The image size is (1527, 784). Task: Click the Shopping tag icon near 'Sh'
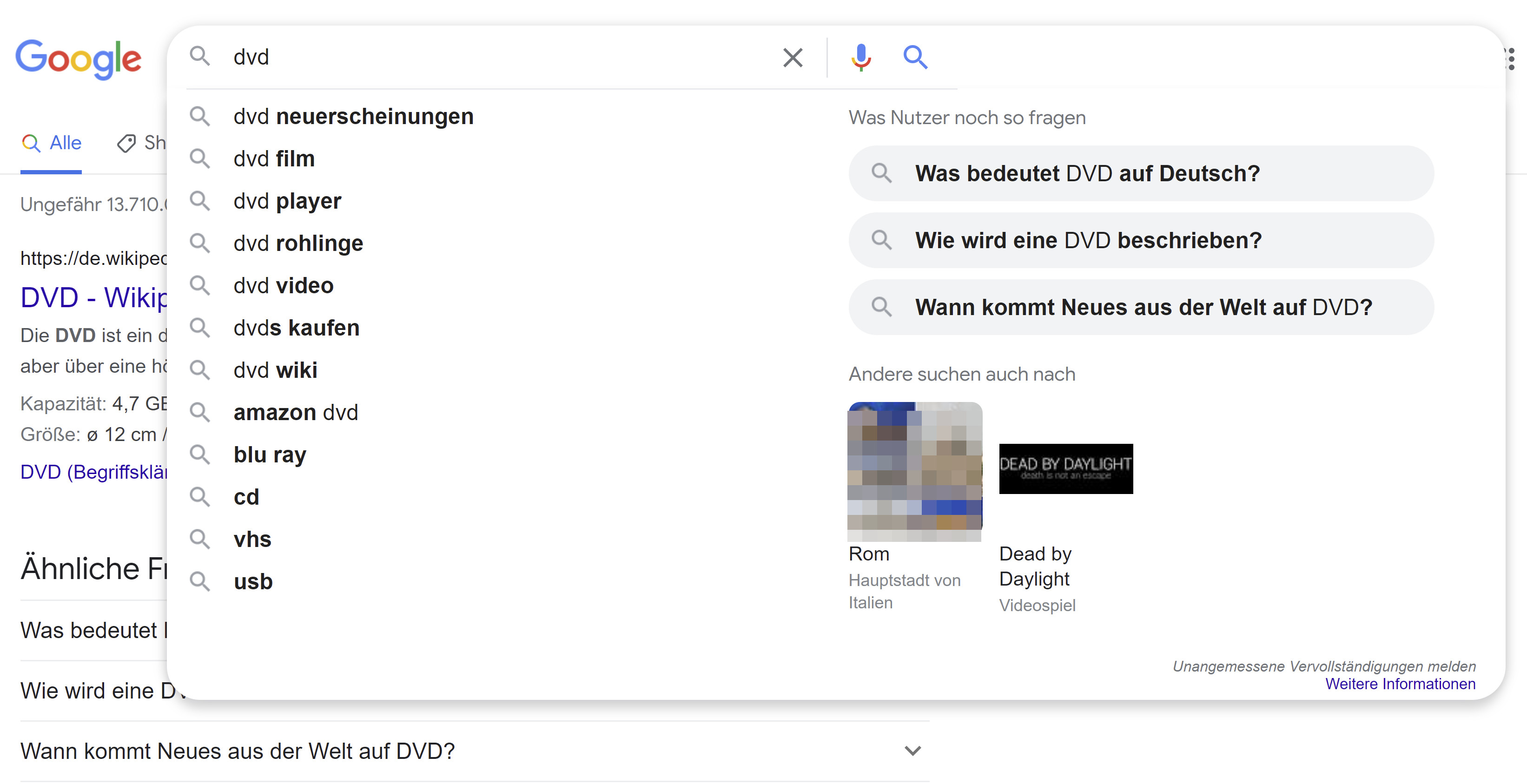127,143
